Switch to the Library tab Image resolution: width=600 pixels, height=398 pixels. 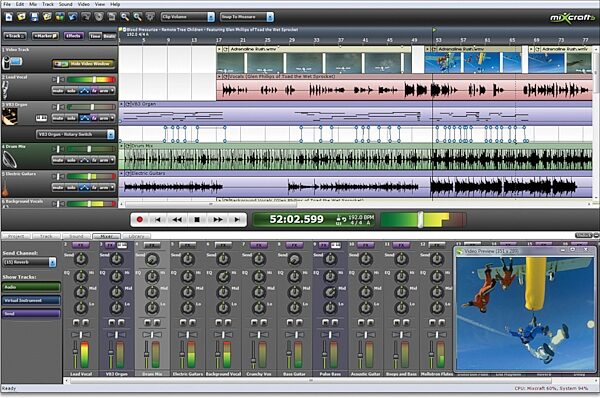click(x=136, y=237)
